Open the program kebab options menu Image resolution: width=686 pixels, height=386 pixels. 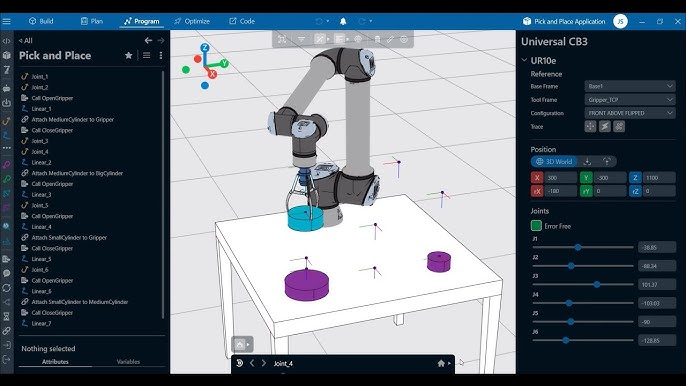pos(161,56)
